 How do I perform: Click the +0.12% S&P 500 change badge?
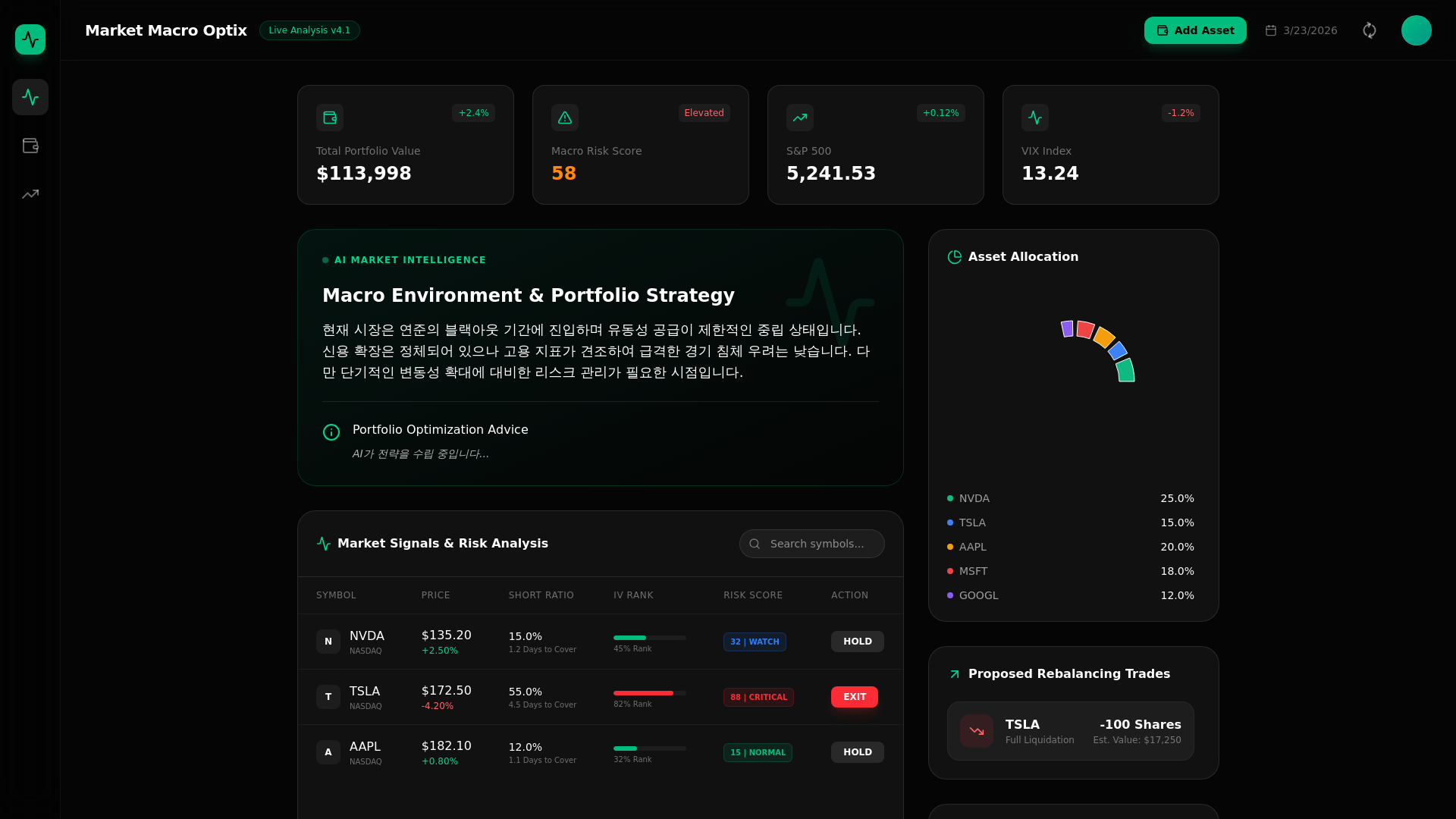tap(940, 113)
